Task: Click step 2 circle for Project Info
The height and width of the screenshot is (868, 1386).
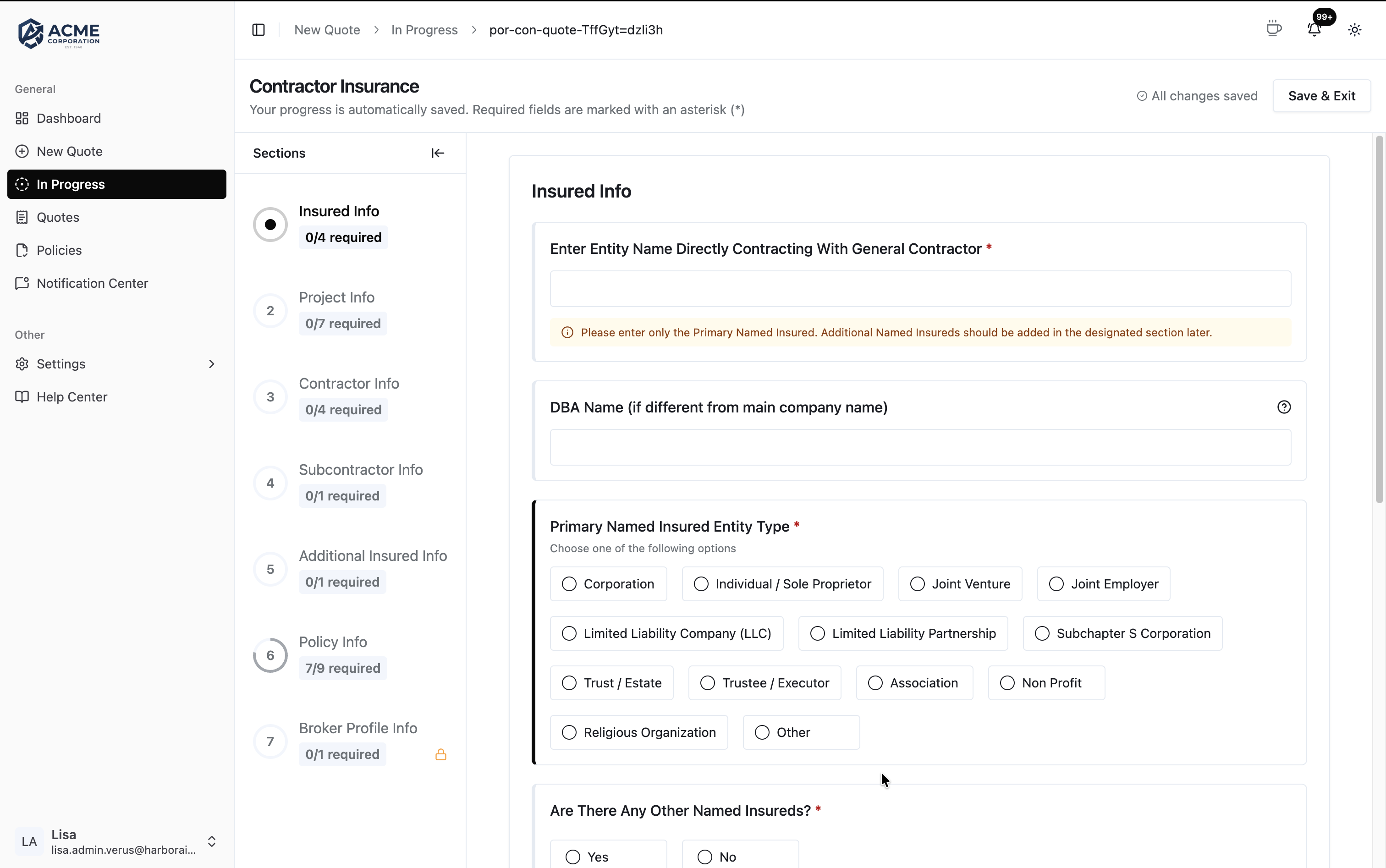Action: 270,311
